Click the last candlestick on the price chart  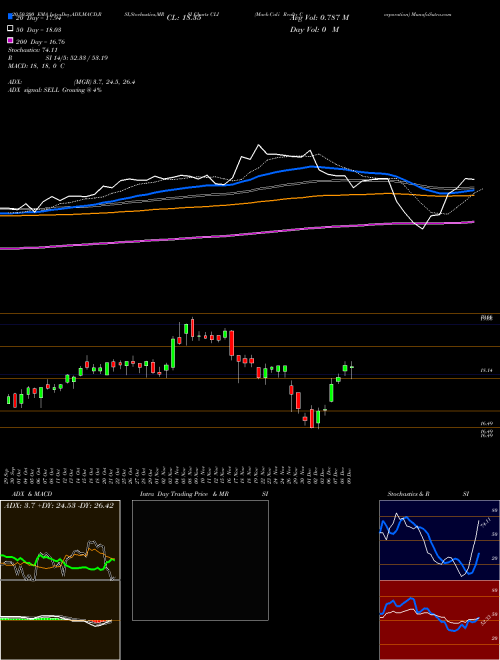[351, 369]
